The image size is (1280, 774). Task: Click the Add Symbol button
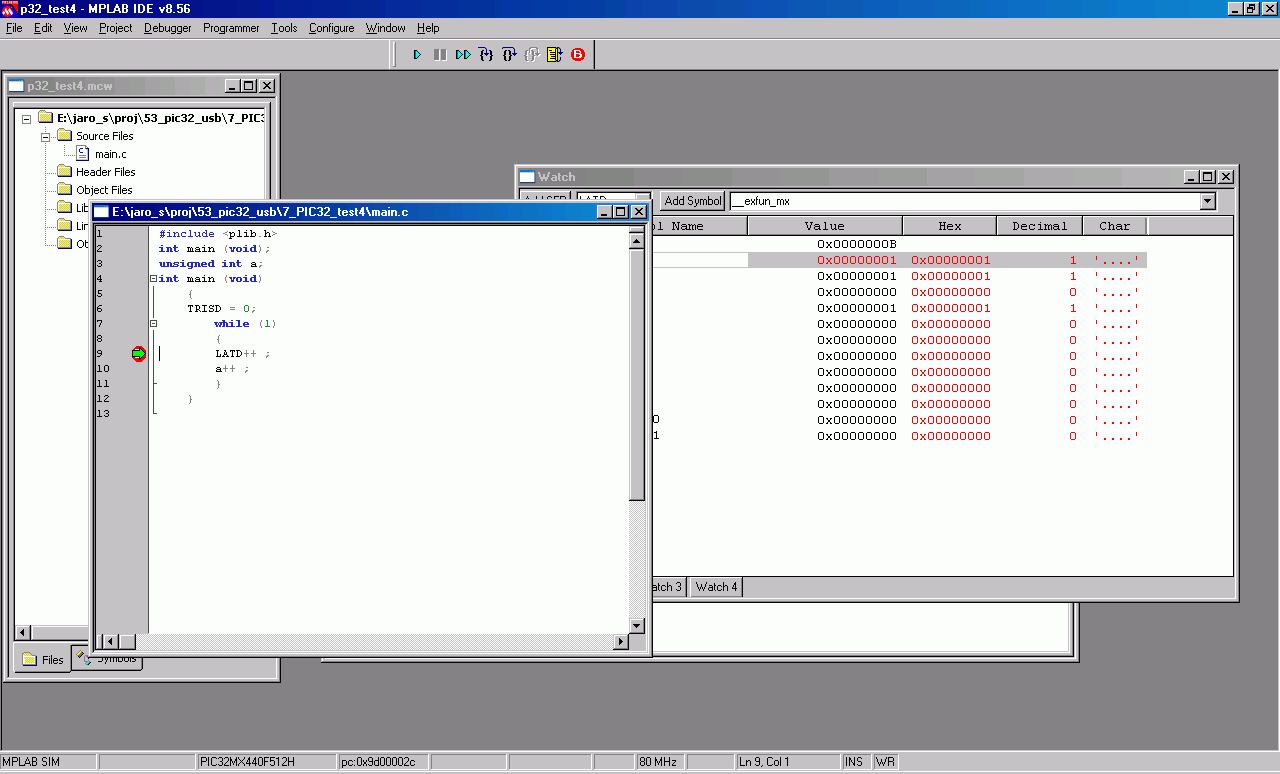(693, 201)
